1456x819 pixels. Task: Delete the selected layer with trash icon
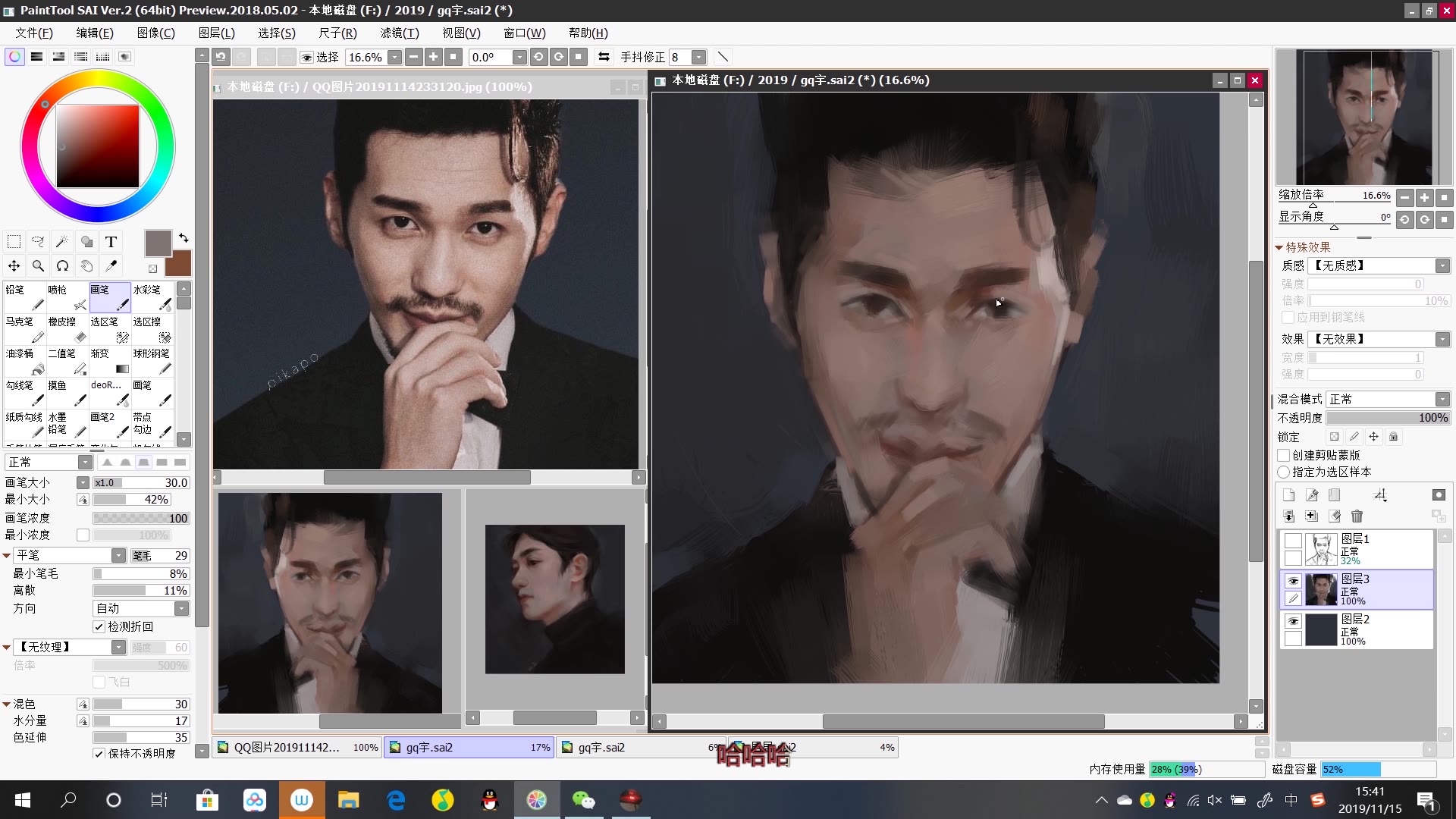pos(1357,516)
